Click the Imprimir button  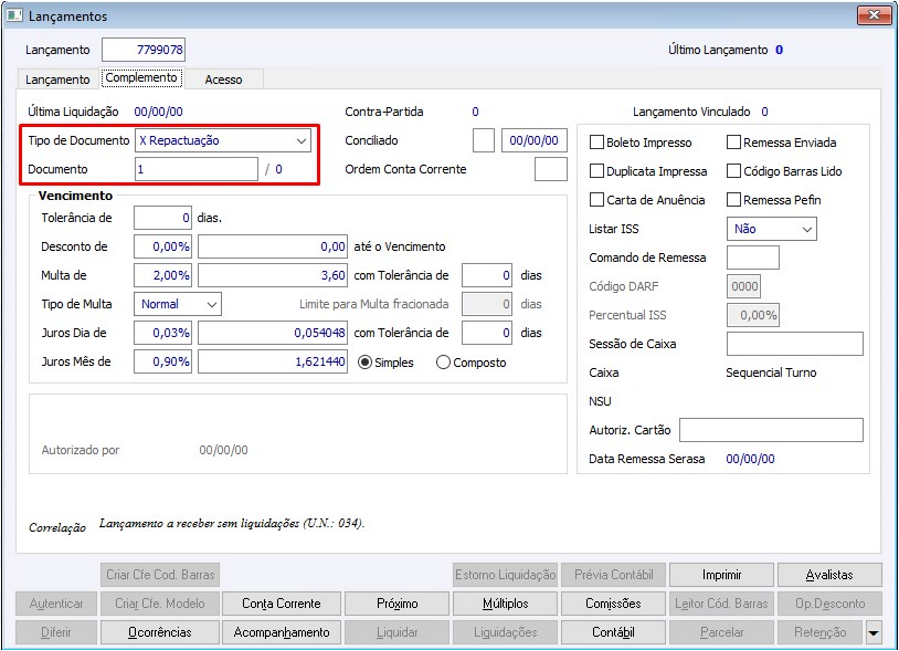721,575
